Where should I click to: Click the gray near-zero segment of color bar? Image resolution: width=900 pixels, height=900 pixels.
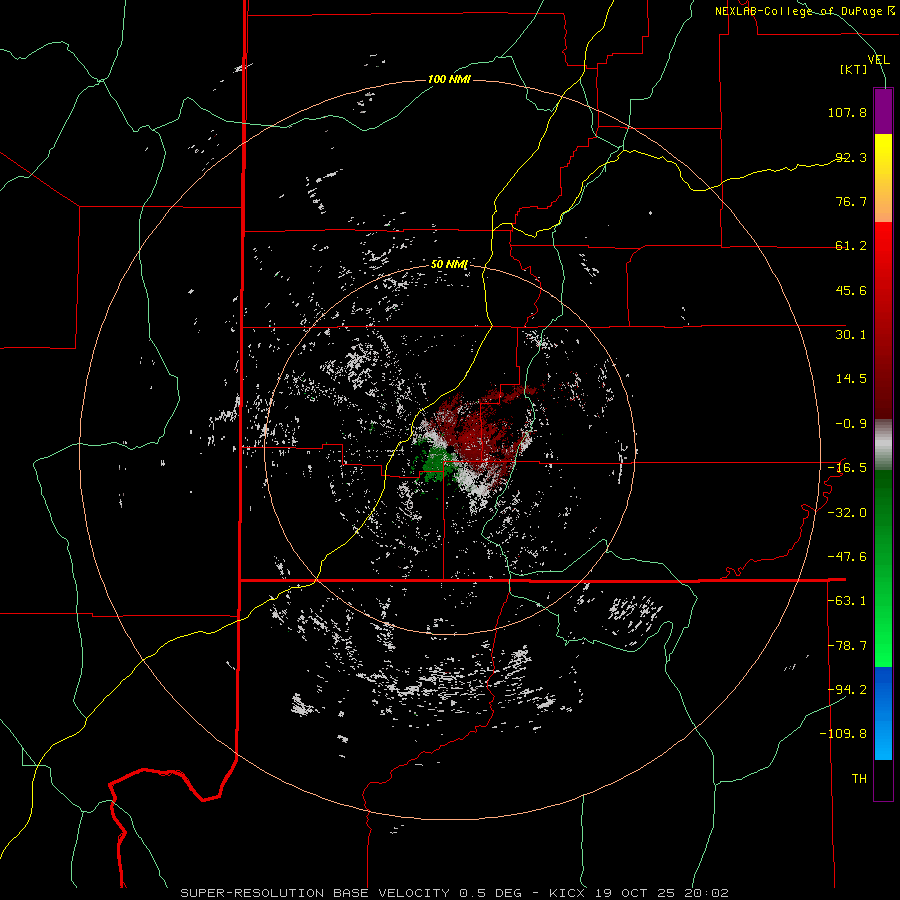tap(883, 445)
